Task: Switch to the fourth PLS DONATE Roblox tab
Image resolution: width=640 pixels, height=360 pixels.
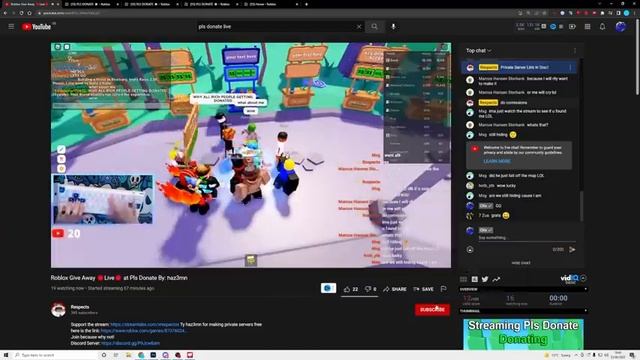Action: [210, 4]
